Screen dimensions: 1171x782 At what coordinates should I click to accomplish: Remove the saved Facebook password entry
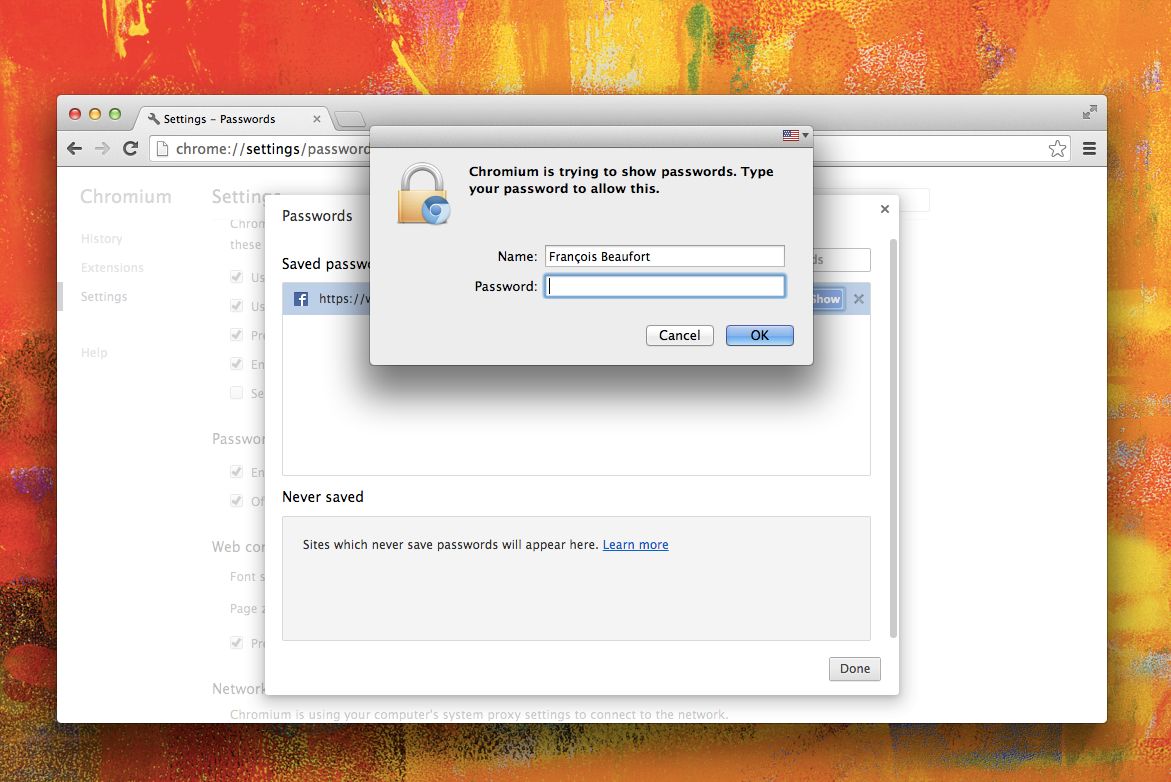pyautogui.click(x=859, y=299)
